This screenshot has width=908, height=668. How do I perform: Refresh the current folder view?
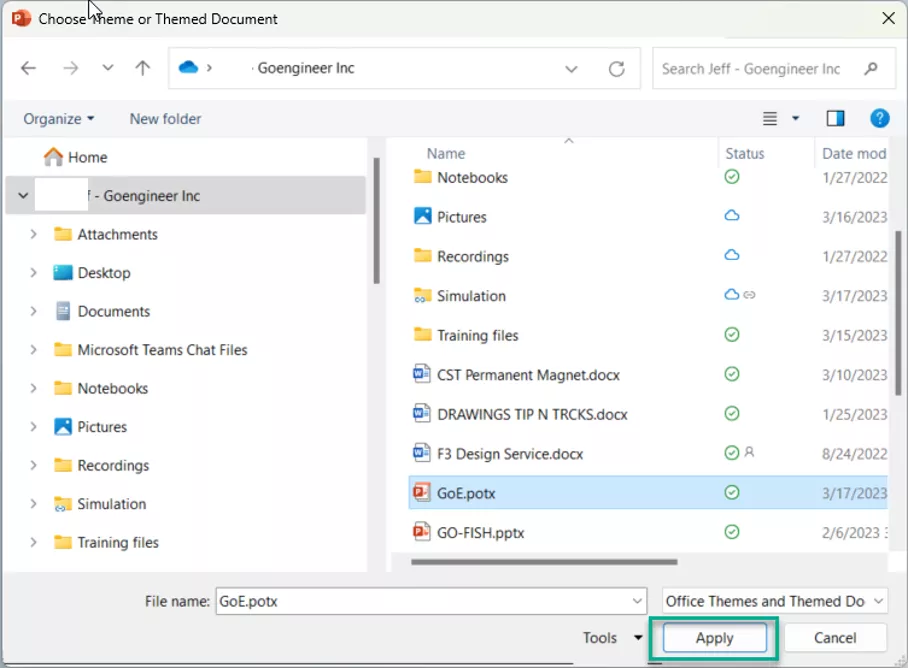tap(617, 69)
